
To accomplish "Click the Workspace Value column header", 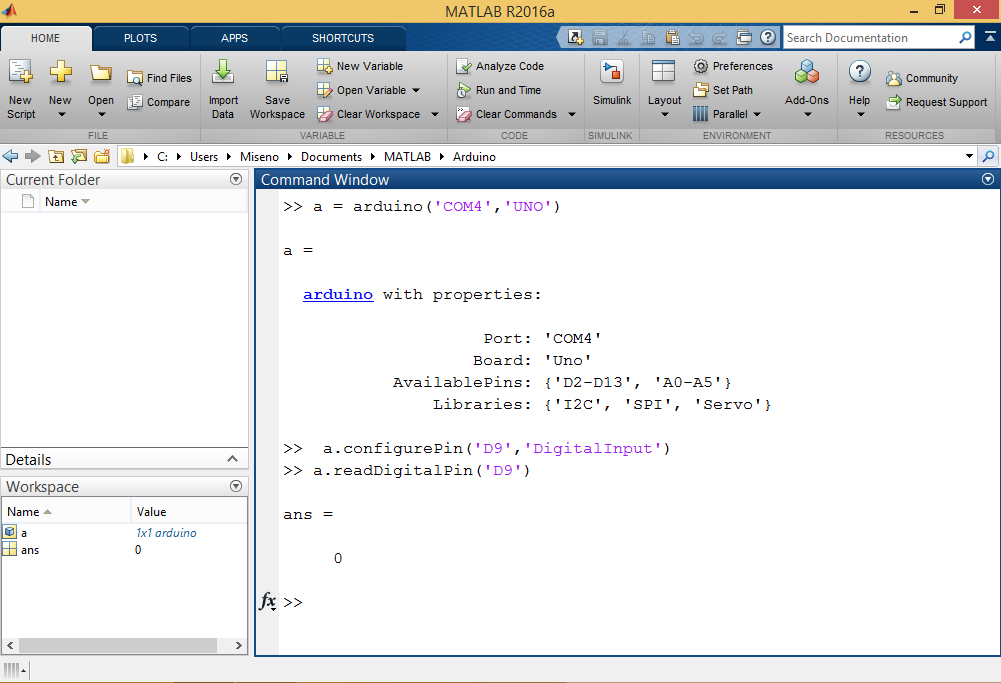I will [x=189, y=512].
